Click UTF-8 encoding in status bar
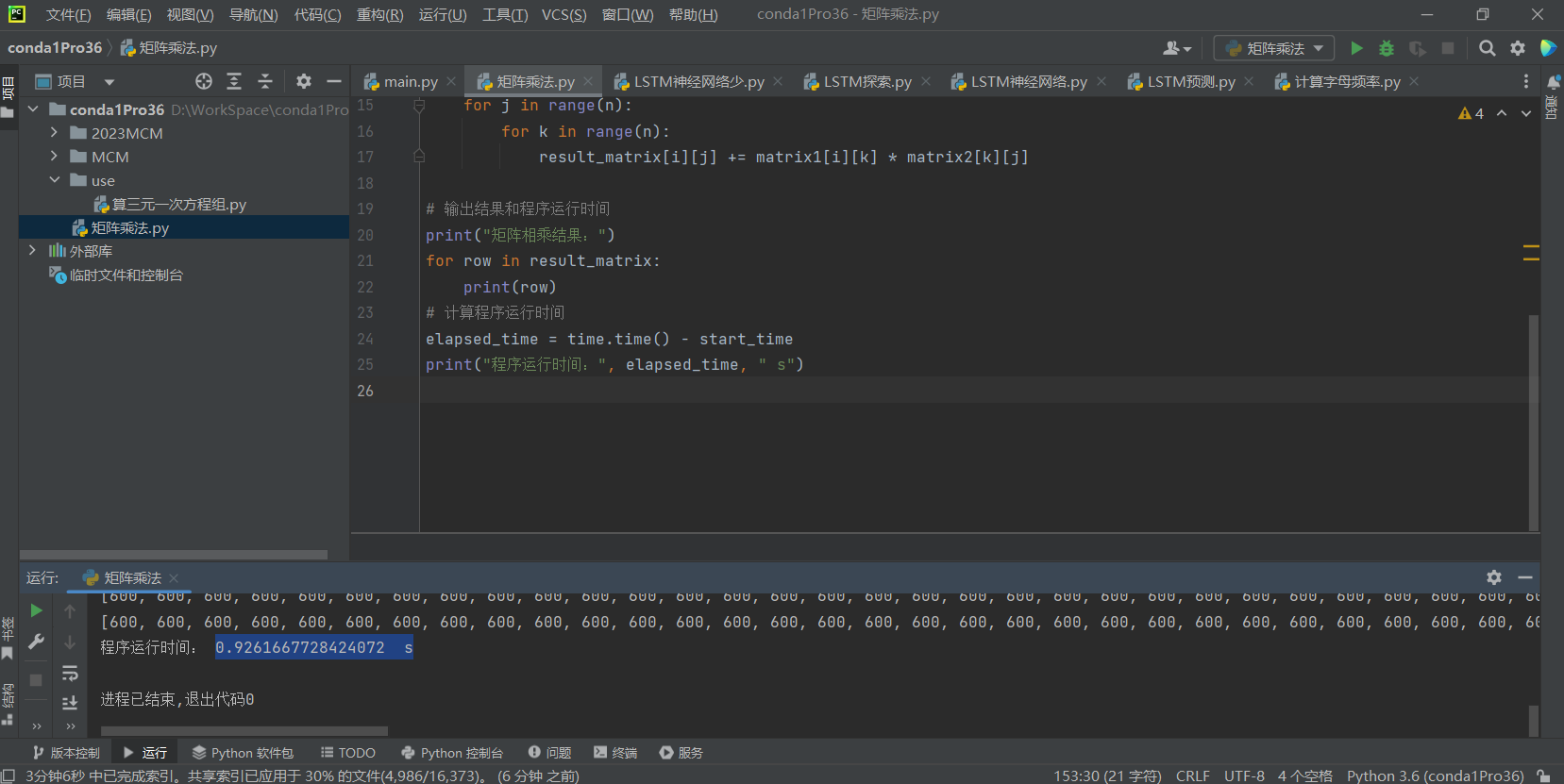The height and width of the screenshot is (784, 1564). [x=1244, y=776]
